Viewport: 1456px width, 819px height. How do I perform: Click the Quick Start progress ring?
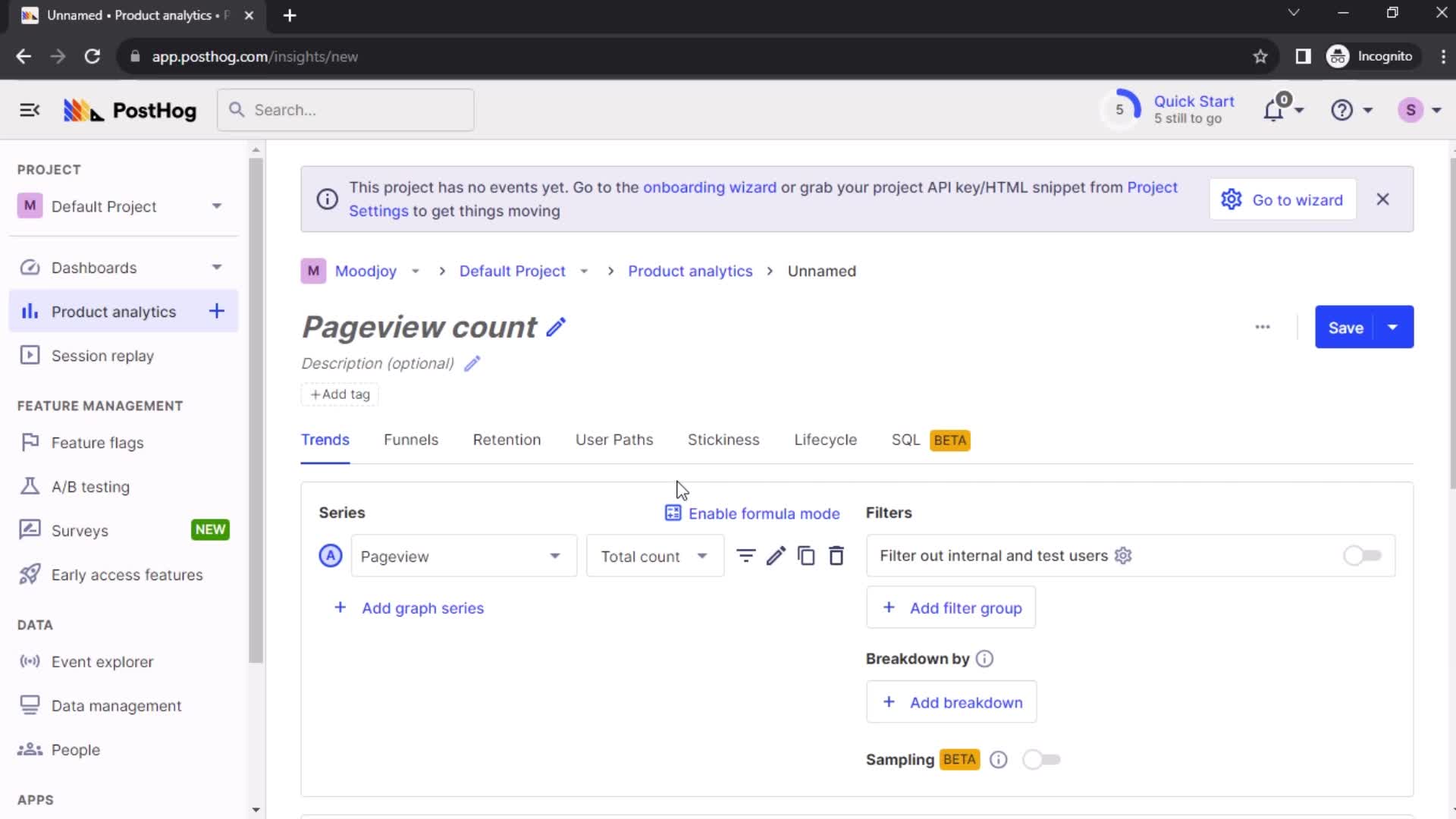[1122, 108]
